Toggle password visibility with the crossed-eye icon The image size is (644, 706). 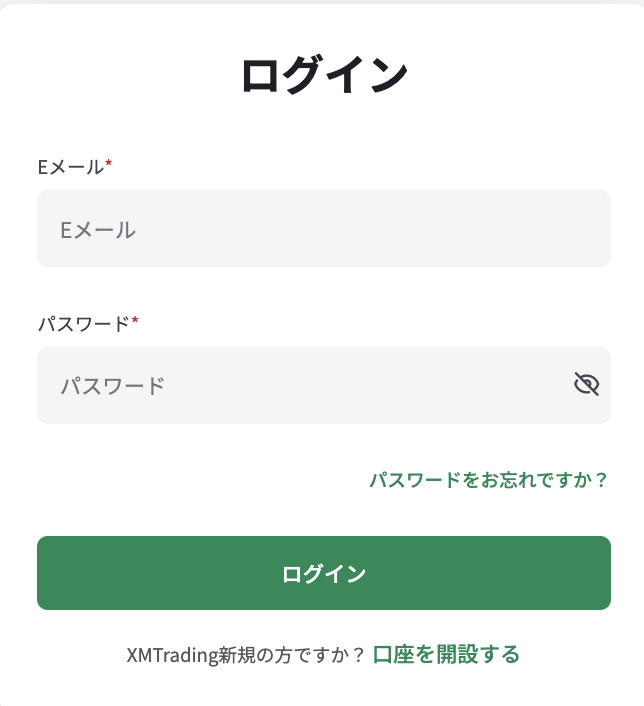click(586, 385)
